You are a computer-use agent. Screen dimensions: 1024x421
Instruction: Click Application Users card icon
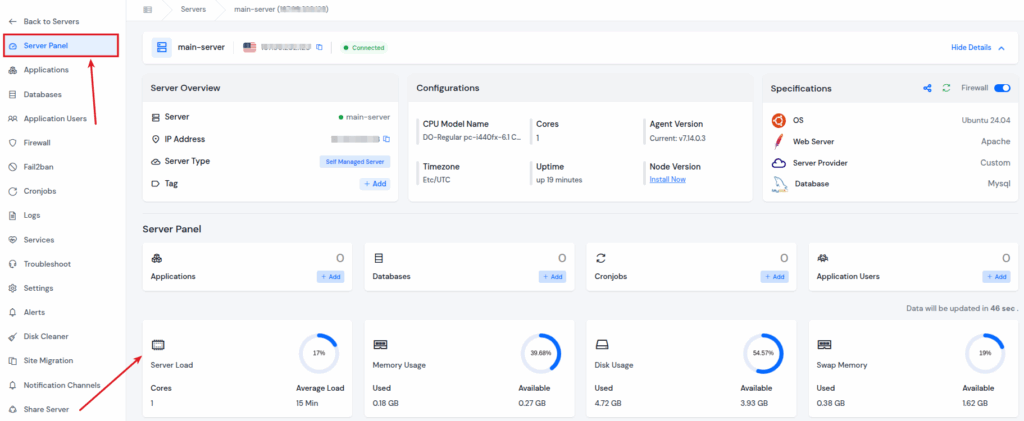coord(823,258)
